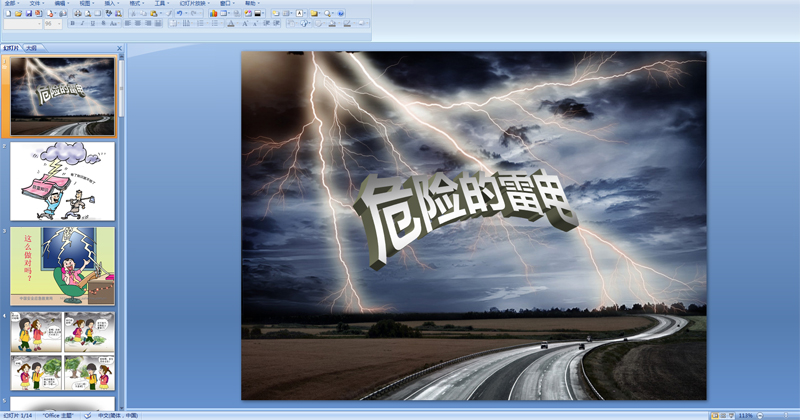
Task: Switch to Slide Sorter view in status bar
Action: [x=723, y=415]
